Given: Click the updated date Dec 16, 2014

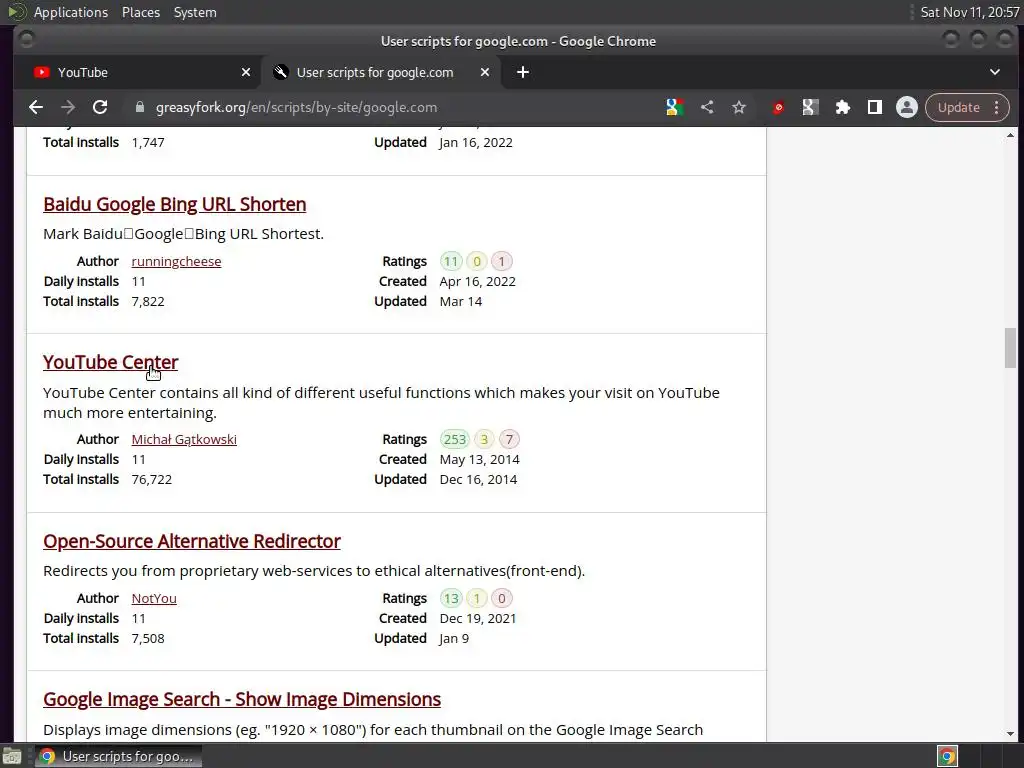Looking at the screenshot, I should coord(478,479).
